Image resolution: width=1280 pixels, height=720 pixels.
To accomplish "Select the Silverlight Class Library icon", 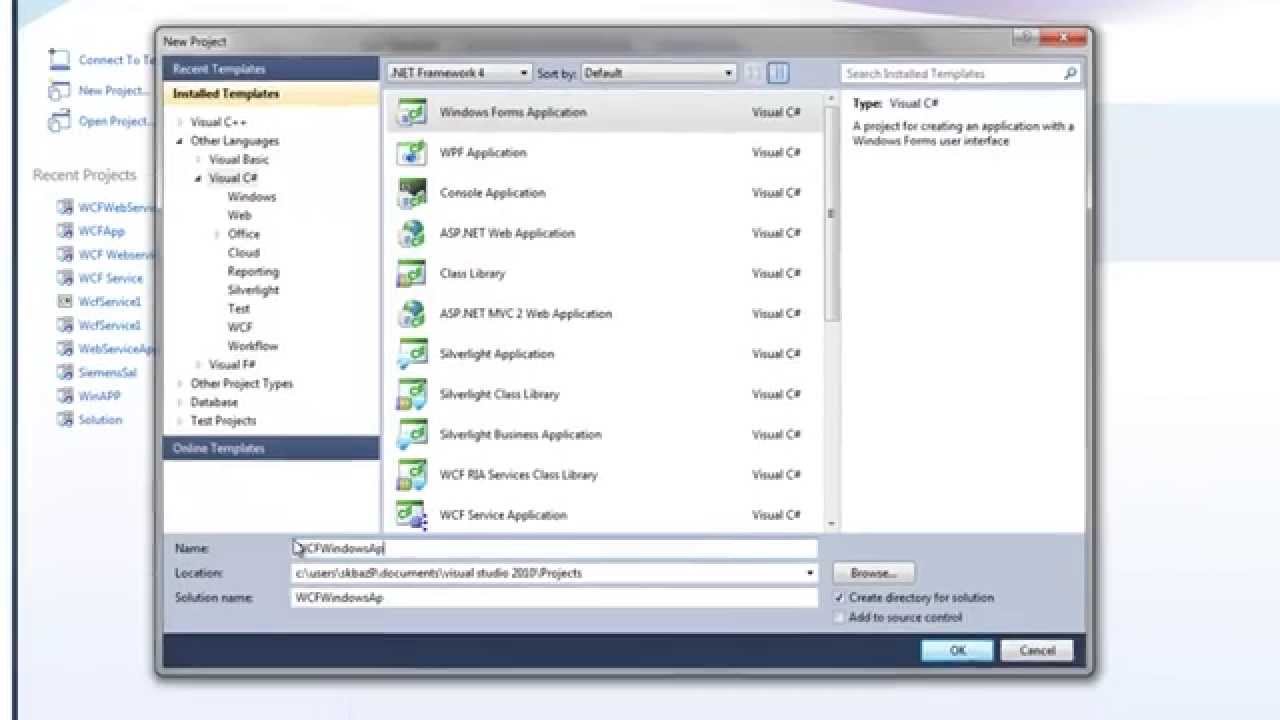I will tap(412, 394).
